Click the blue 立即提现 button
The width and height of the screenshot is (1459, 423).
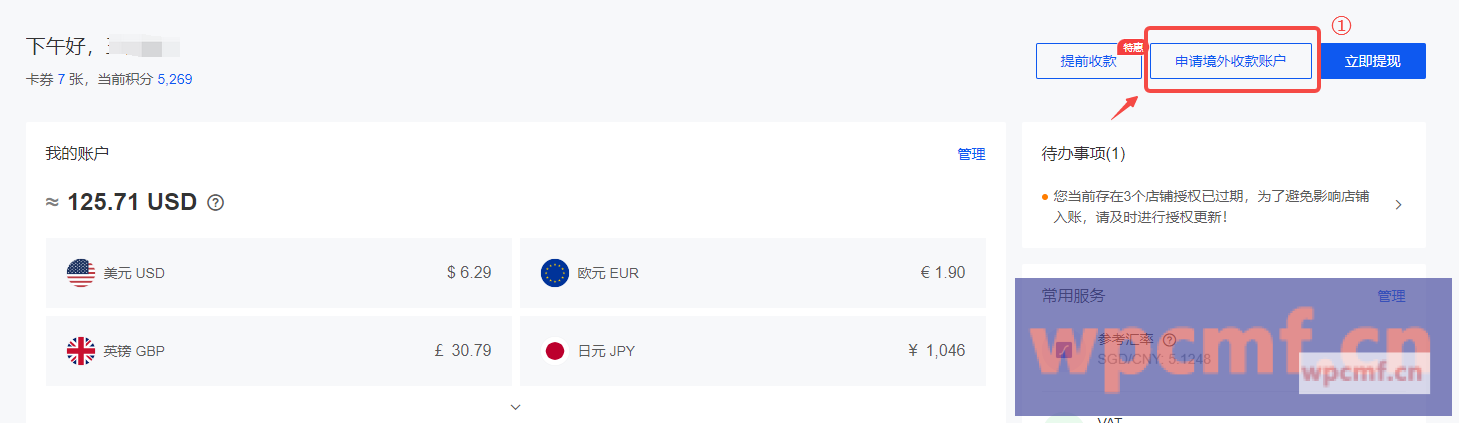1373,61
